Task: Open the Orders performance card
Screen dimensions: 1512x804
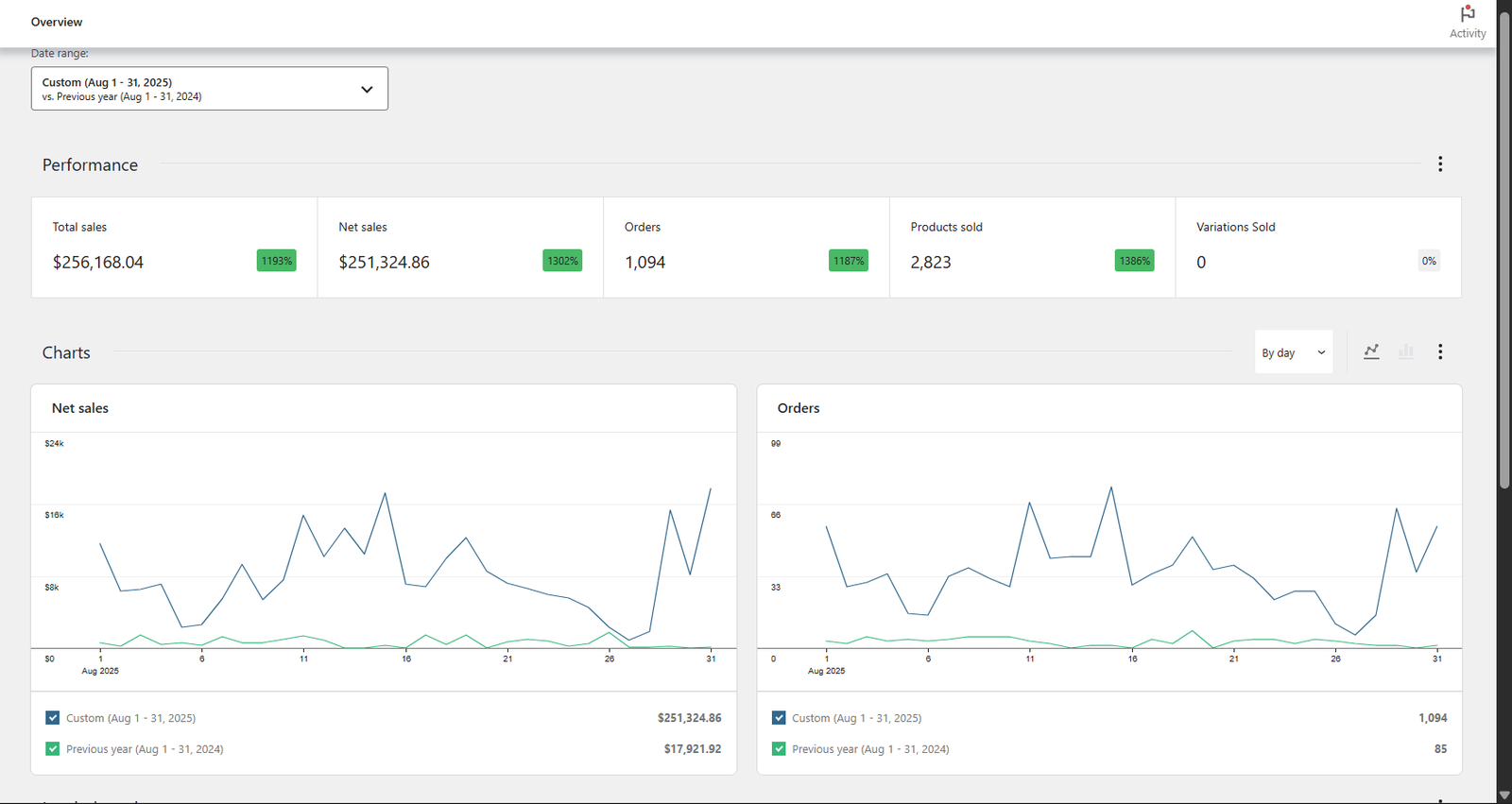Action: pyautogui.click(x=746, y=248)
